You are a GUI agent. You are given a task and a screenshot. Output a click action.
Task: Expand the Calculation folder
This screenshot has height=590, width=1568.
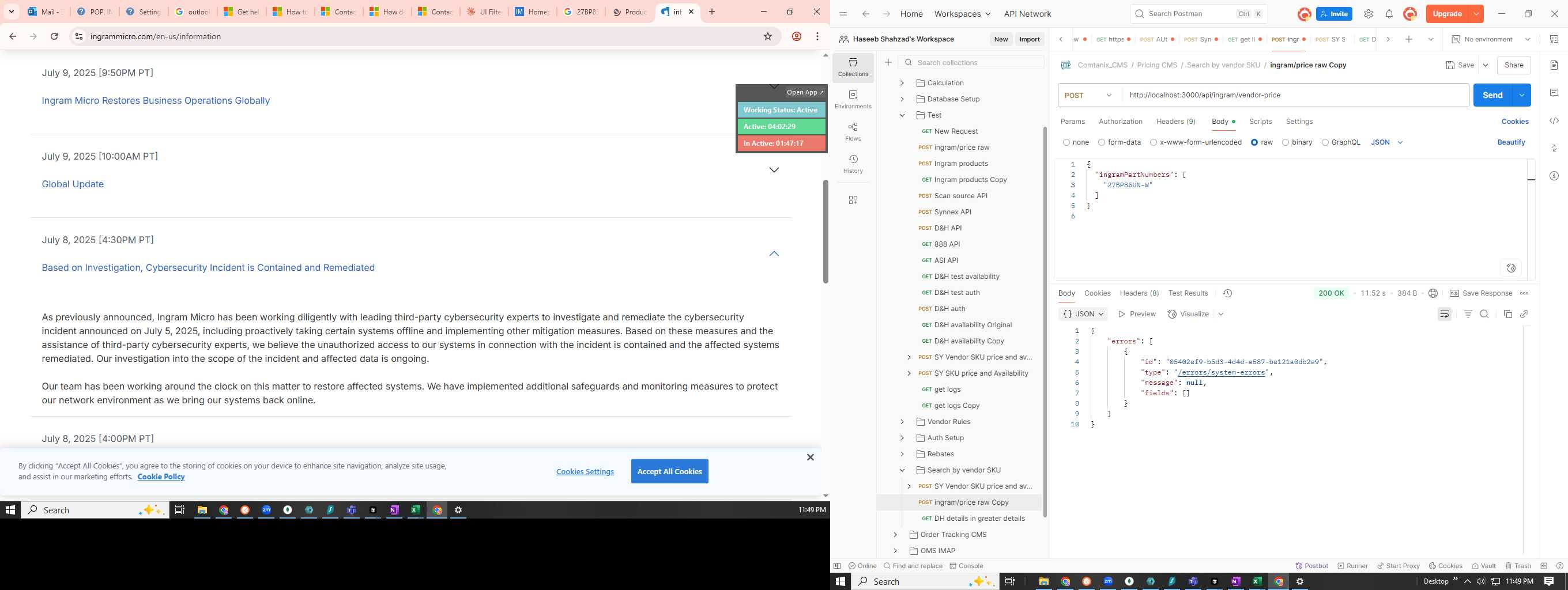tap(902, 83)
